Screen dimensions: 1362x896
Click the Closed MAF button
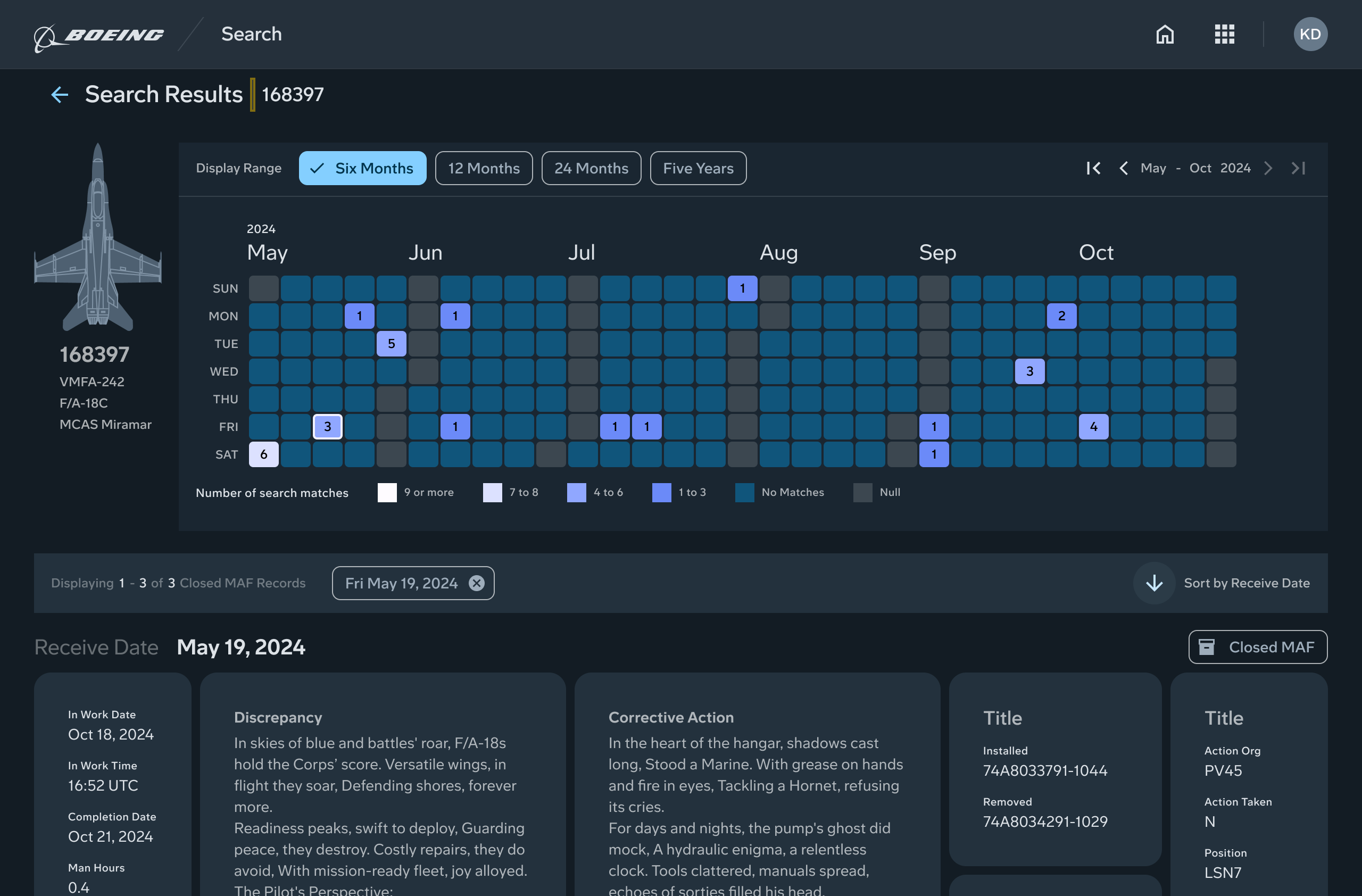click(1257, 647)
